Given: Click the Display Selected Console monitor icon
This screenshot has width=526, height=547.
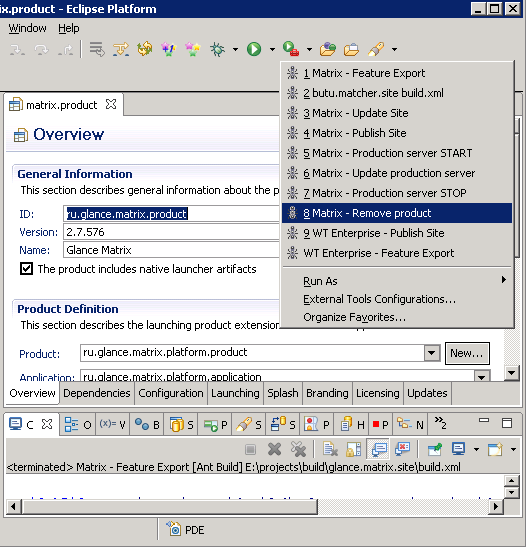Looking at the screenshot, I should pyautogui.click(x=458, y=449).
